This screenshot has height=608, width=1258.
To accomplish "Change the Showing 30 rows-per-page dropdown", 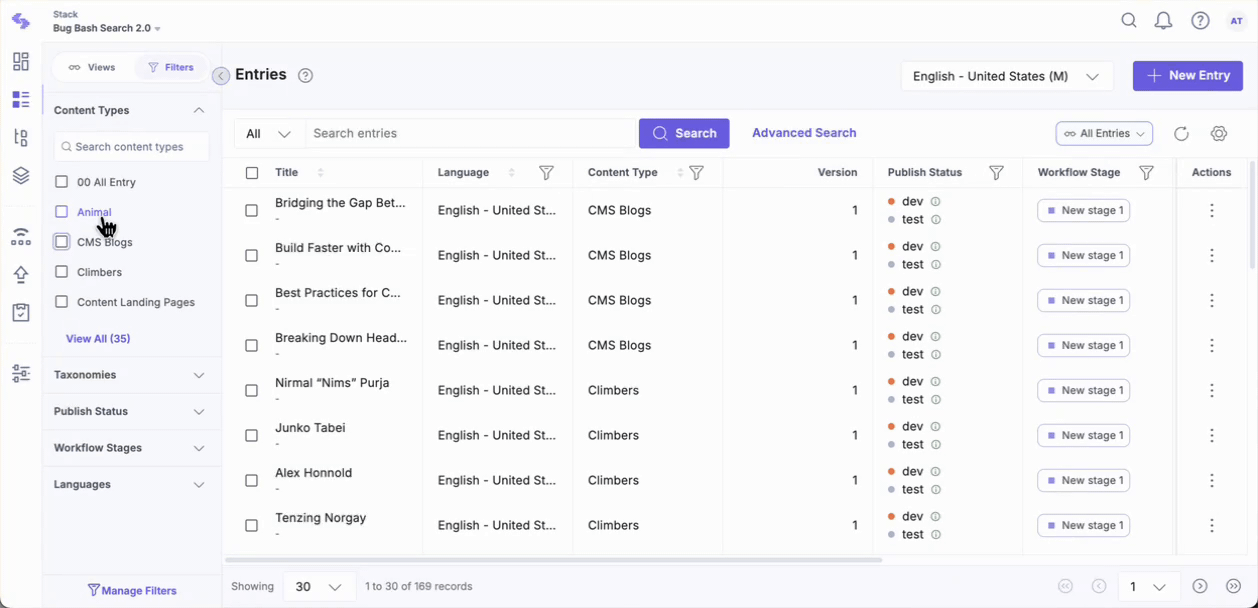I will pos(318,587).
